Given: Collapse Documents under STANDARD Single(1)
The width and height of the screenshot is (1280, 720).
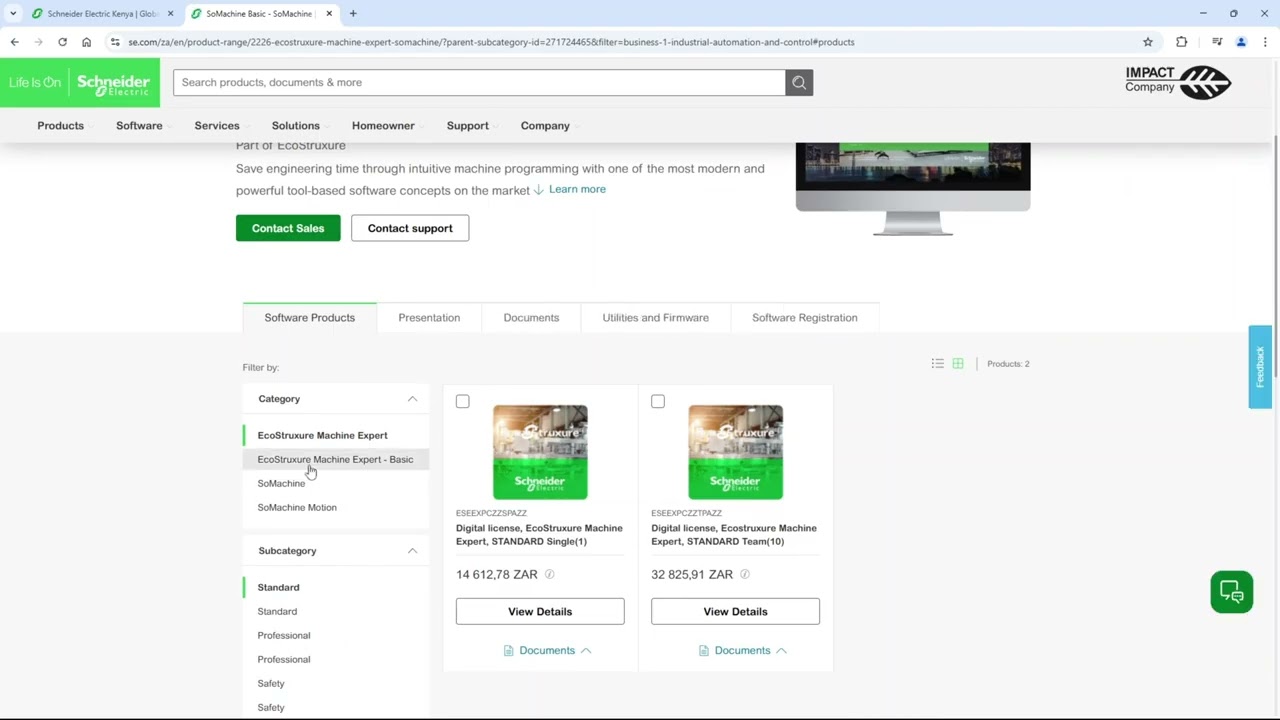Looking at the screenshot, I should click(x=547, y=650).
